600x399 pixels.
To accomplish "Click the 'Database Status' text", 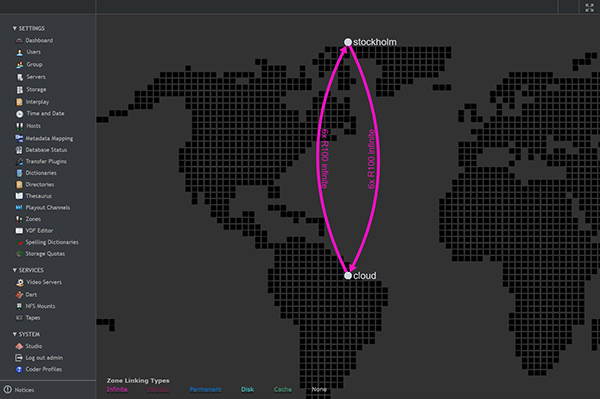I will 46,150.
